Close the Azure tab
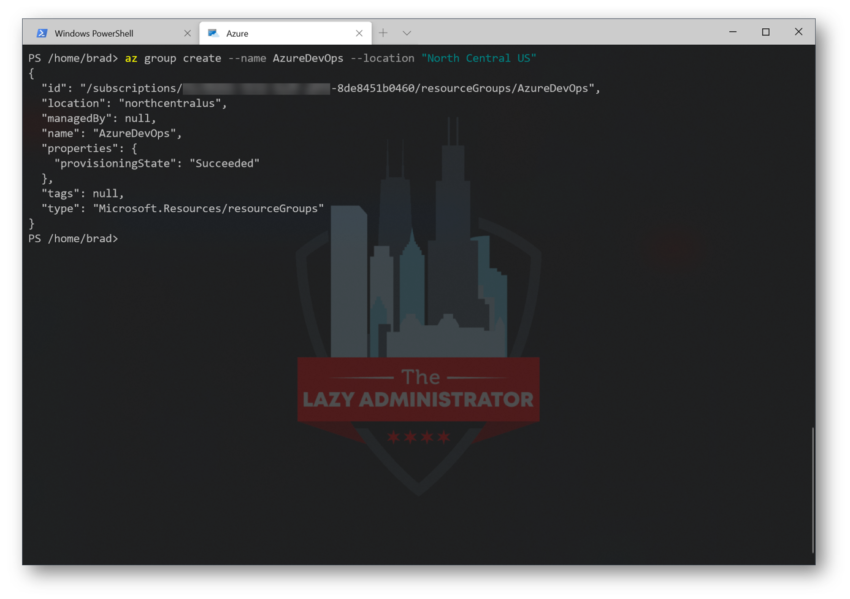Viewport: 850px width, 599px height. (359, 33)
